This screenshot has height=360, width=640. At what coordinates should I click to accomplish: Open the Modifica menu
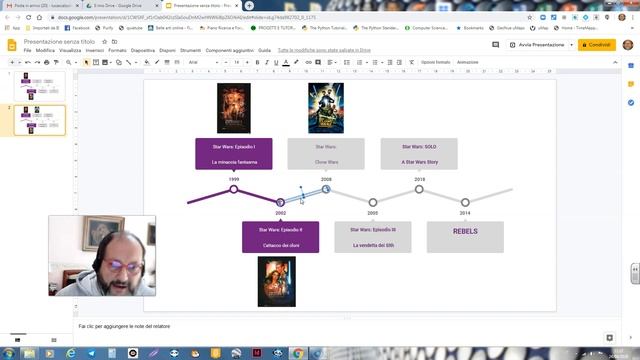(x=45, y=50)
